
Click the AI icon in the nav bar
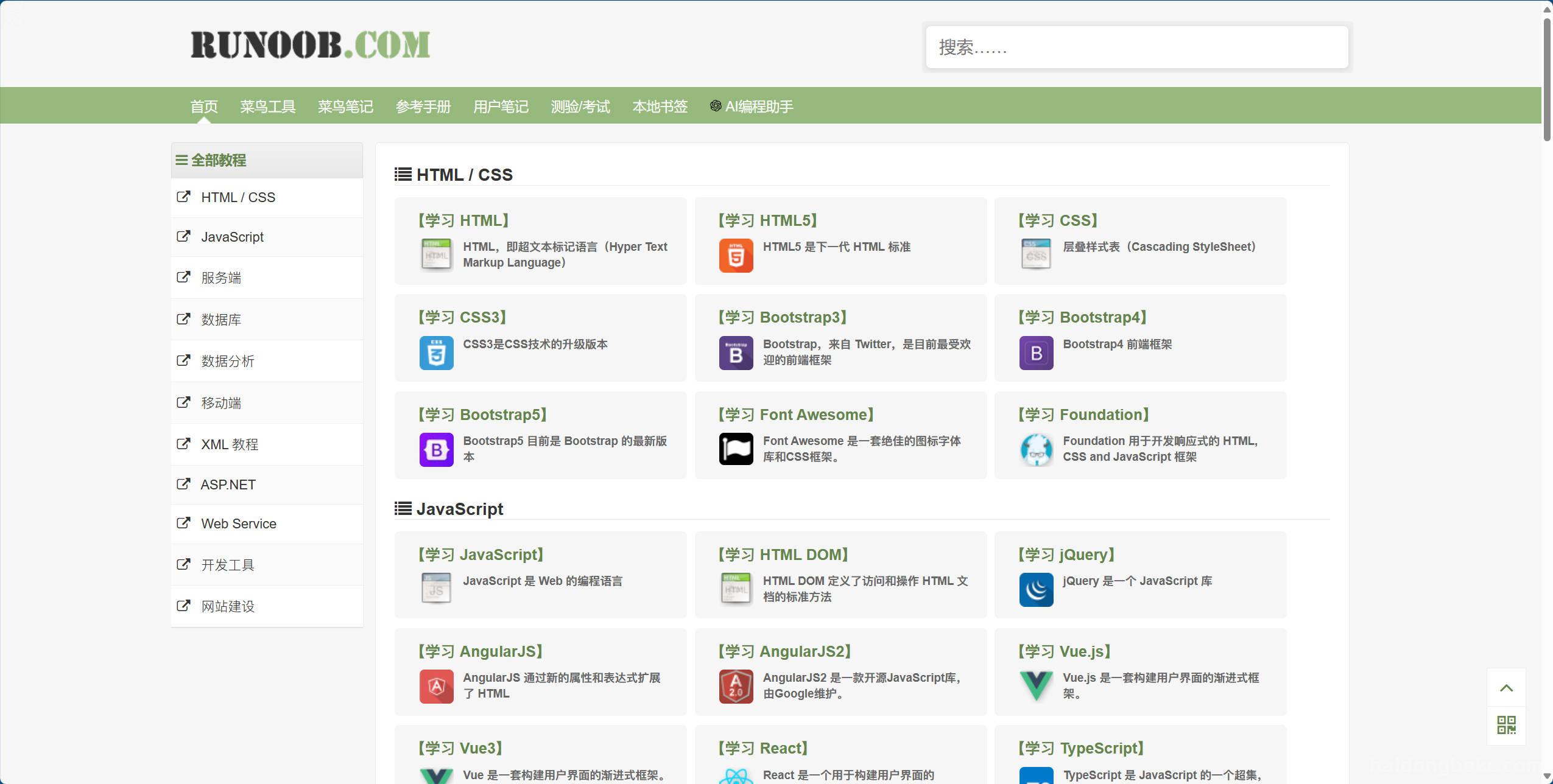pyautogui.click(x=716, y=106)
